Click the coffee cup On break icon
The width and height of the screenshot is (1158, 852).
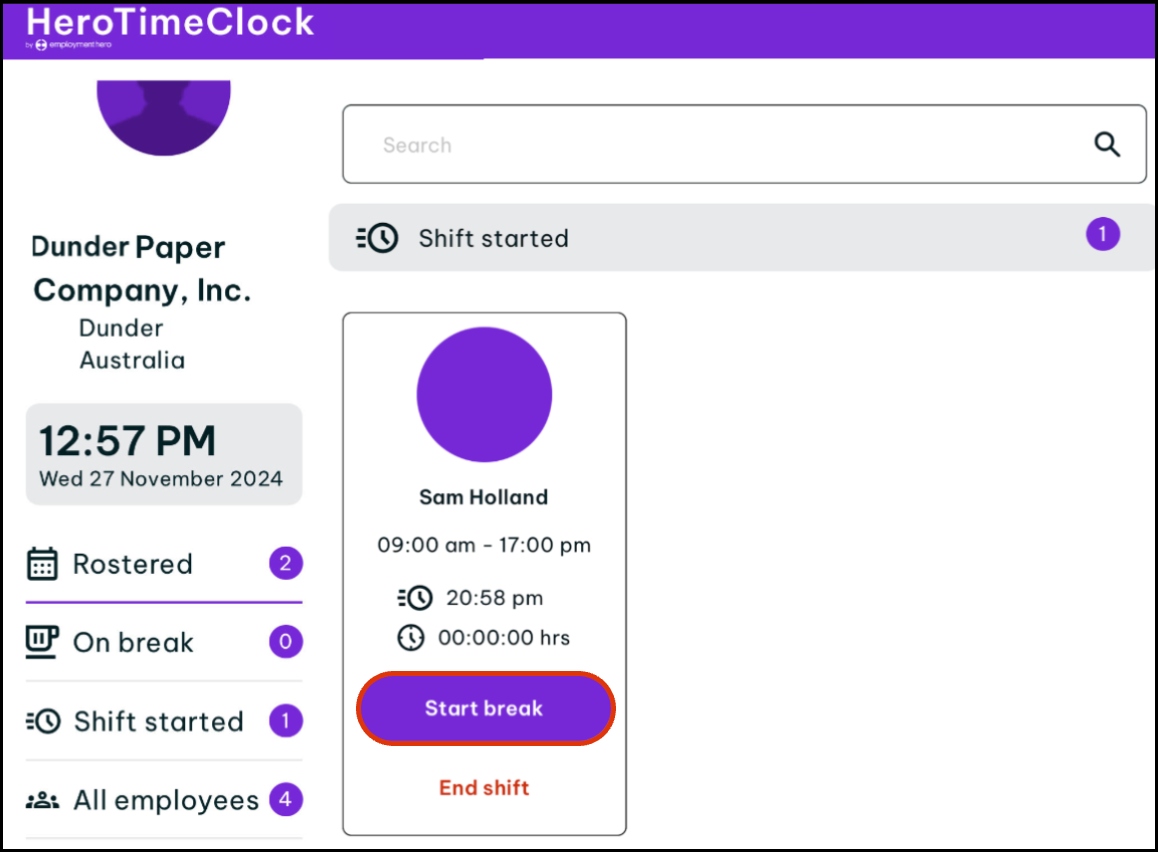click(42, 642)
